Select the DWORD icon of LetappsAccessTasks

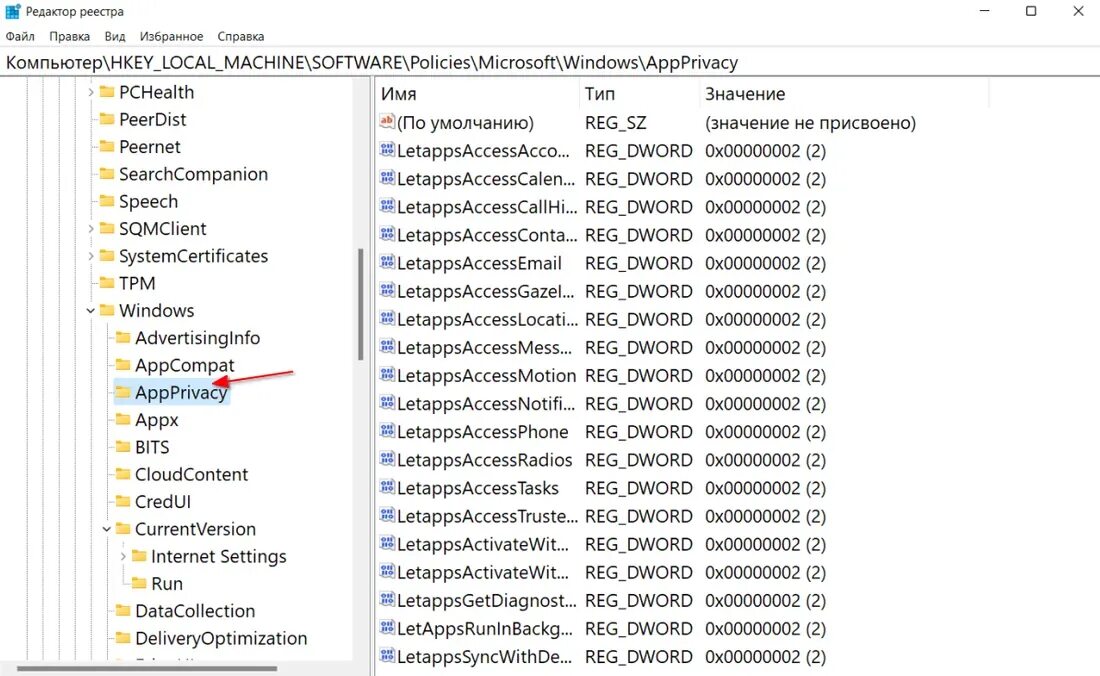387,487
